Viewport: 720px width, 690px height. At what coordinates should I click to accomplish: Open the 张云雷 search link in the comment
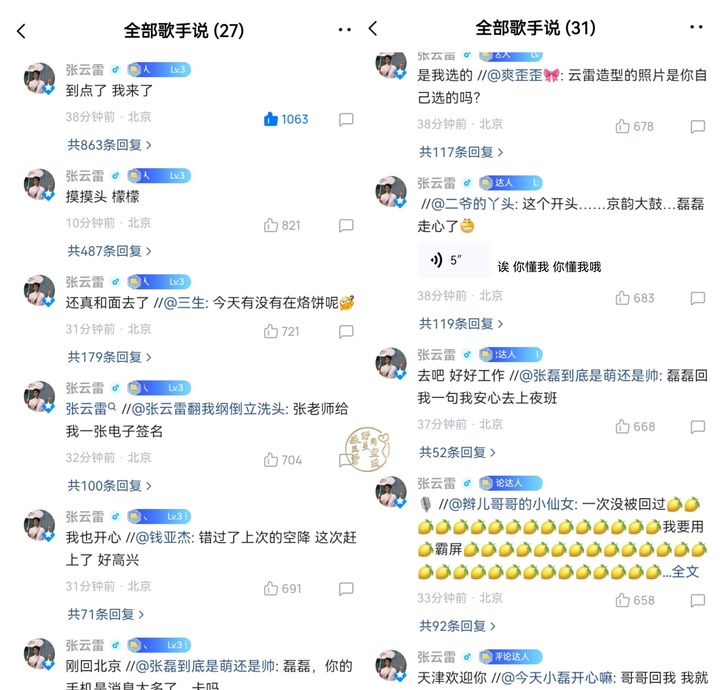(90, 409)
